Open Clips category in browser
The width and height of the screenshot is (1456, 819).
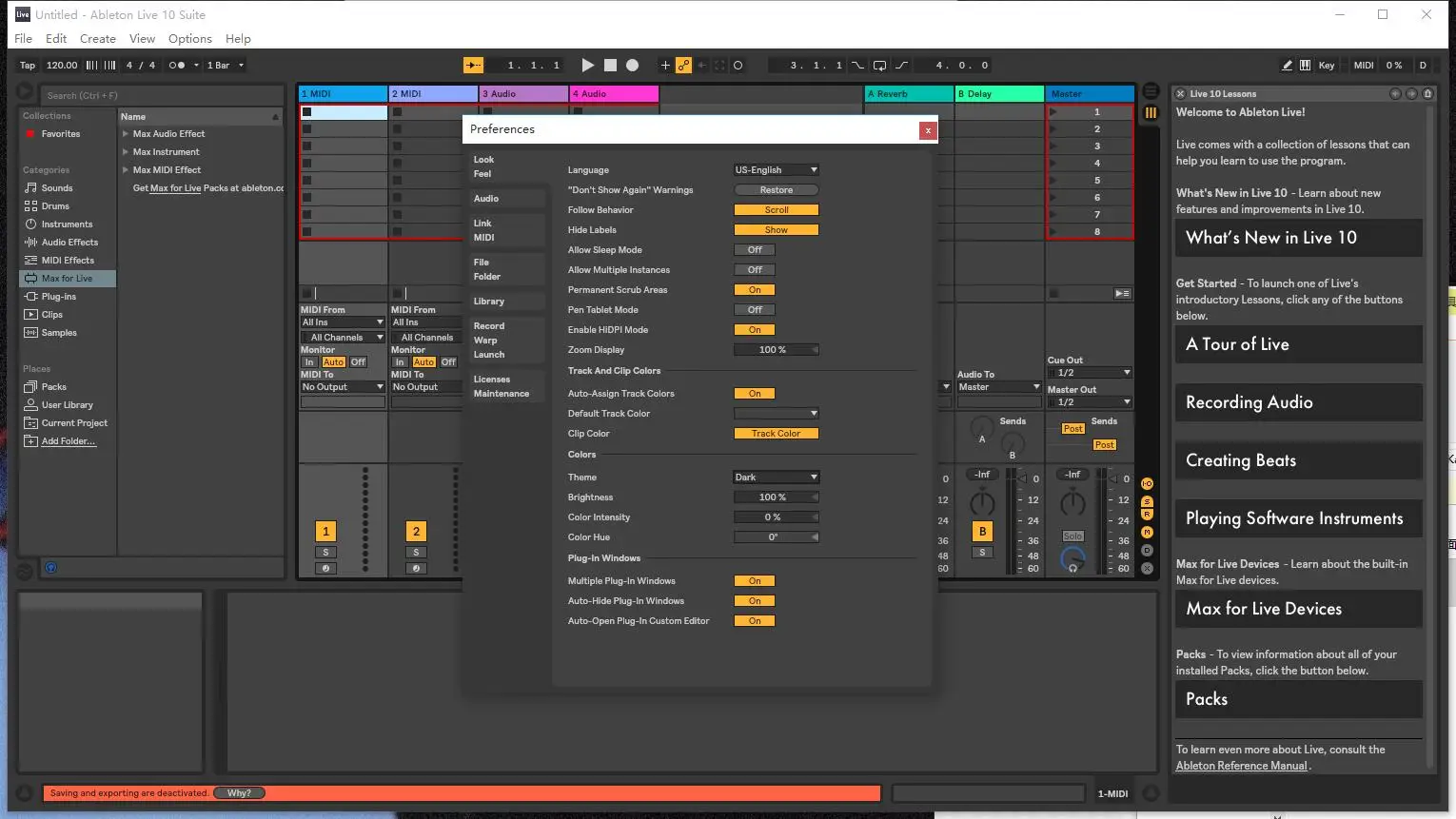pyautogui.click(x=51, y=314)
